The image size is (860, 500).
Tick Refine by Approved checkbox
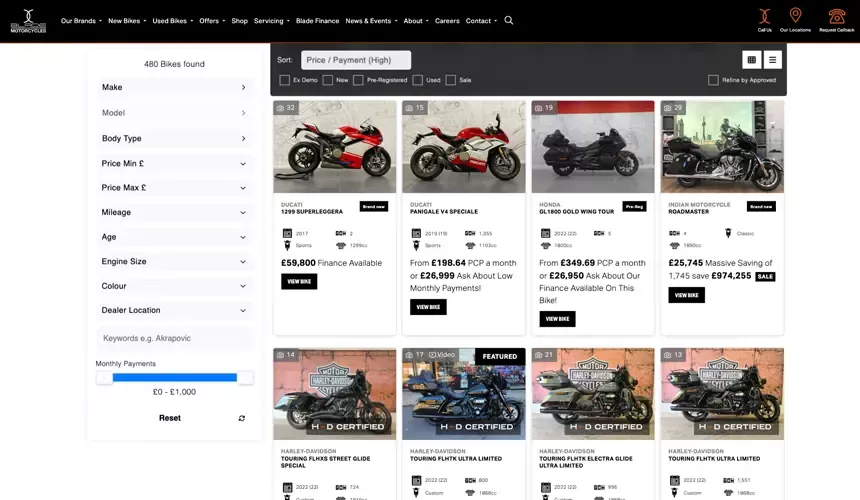(x=713, y=80)
